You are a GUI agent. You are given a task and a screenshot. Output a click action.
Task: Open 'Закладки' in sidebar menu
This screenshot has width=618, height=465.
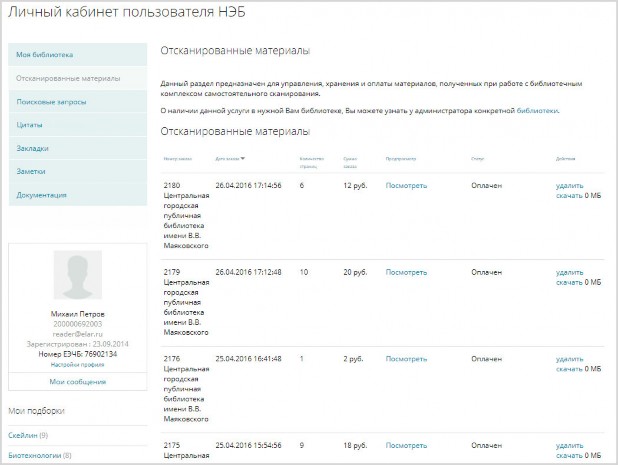[x=78, y=148]
